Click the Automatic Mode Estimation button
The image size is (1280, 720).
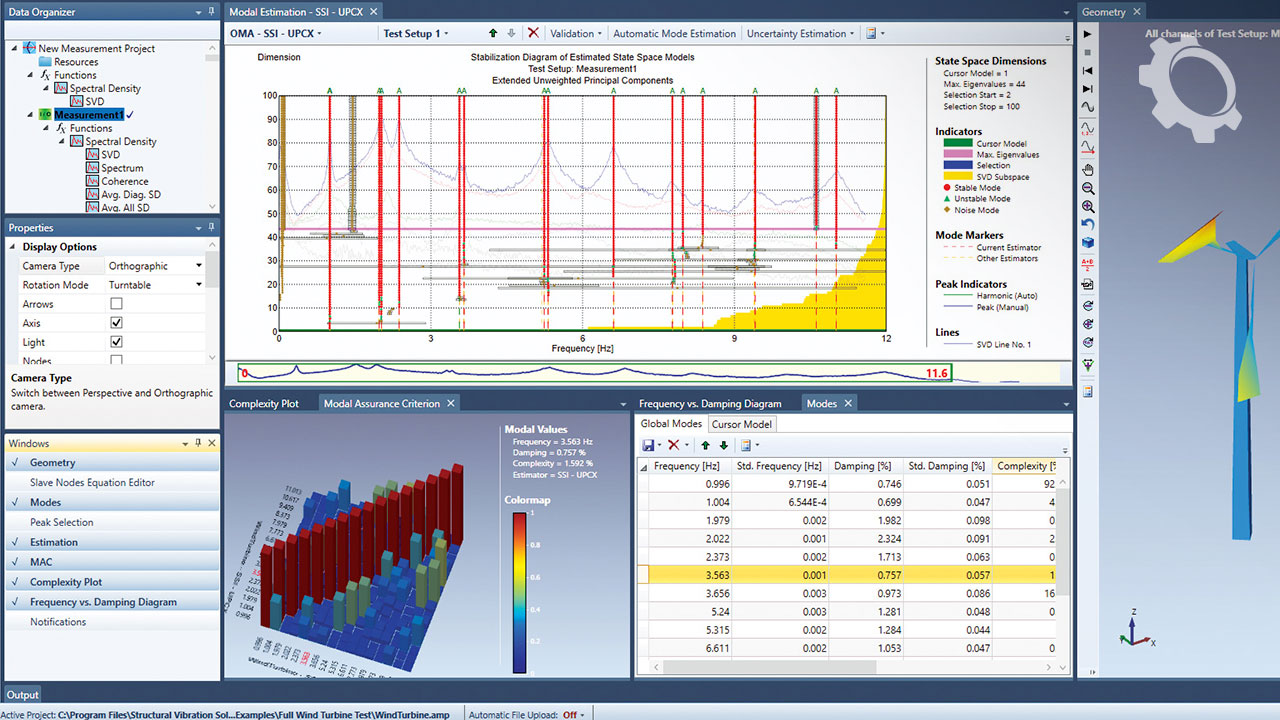[675, 33]
